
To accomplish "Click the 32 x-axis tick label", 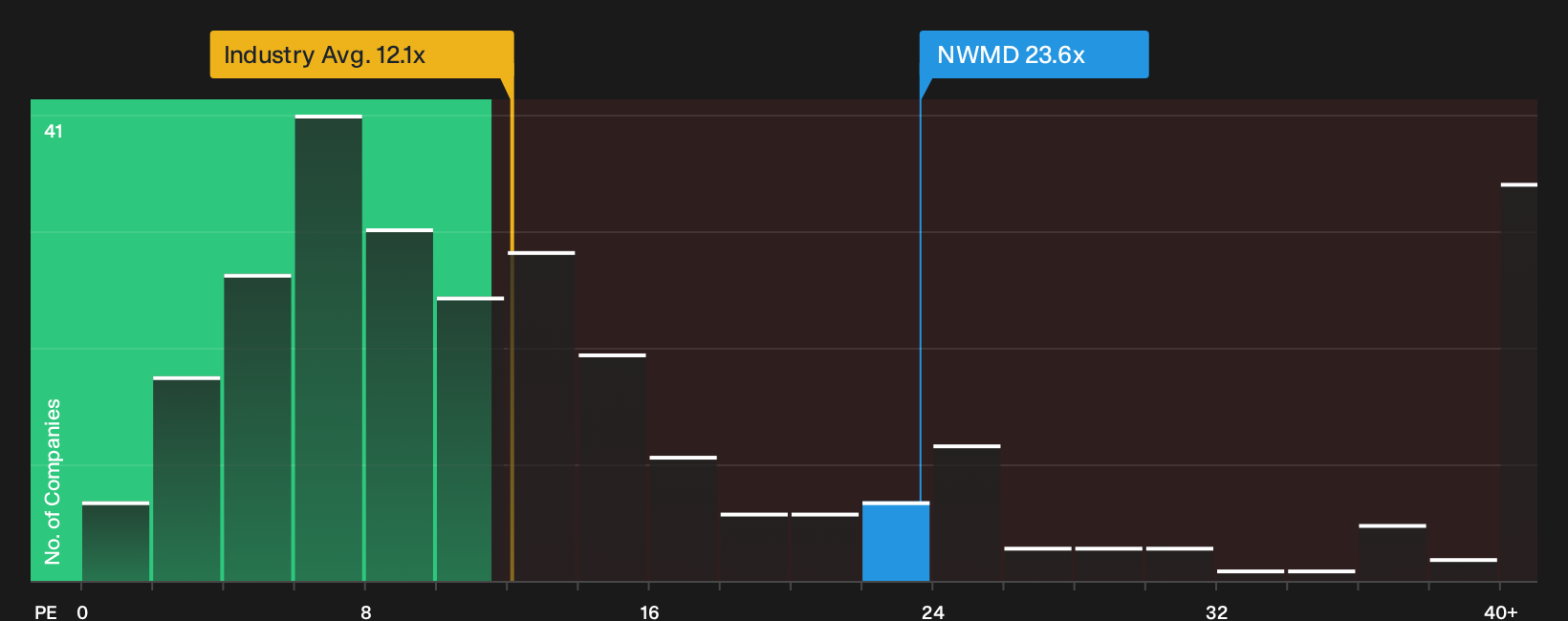I will [x=1216, y=611].
